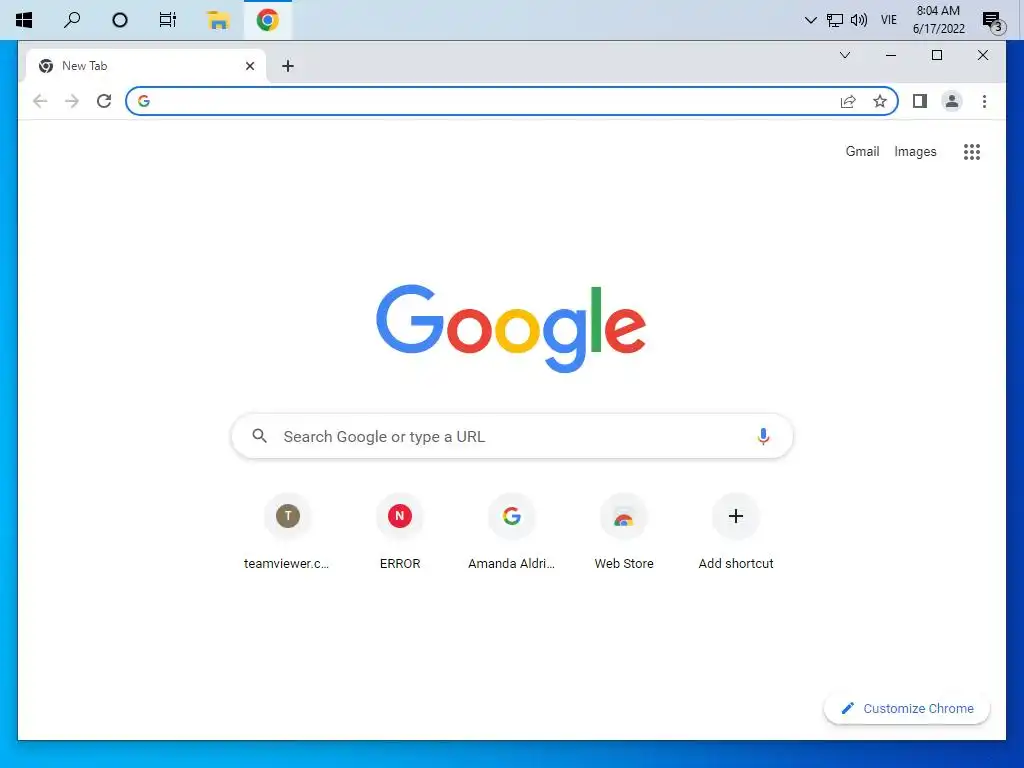Bookmark this tab with star icon

click(x=880, y=101)
